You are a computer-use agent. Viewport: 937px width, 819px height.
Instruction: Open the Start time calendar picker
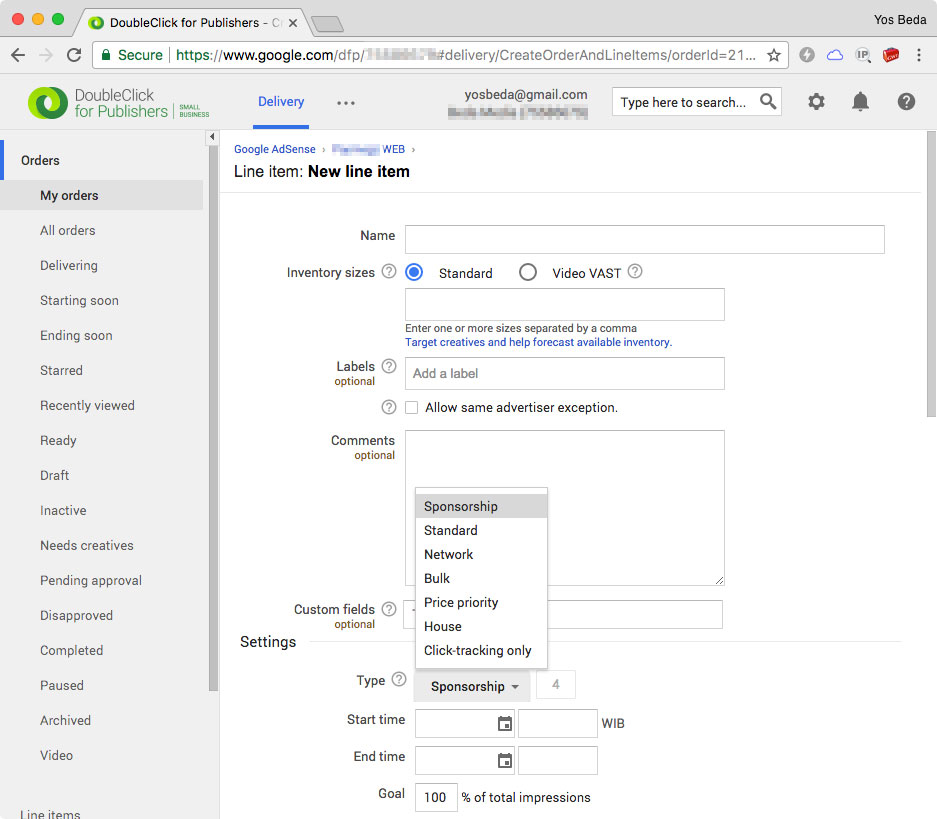pyautogui.click(x=505, y=723)
